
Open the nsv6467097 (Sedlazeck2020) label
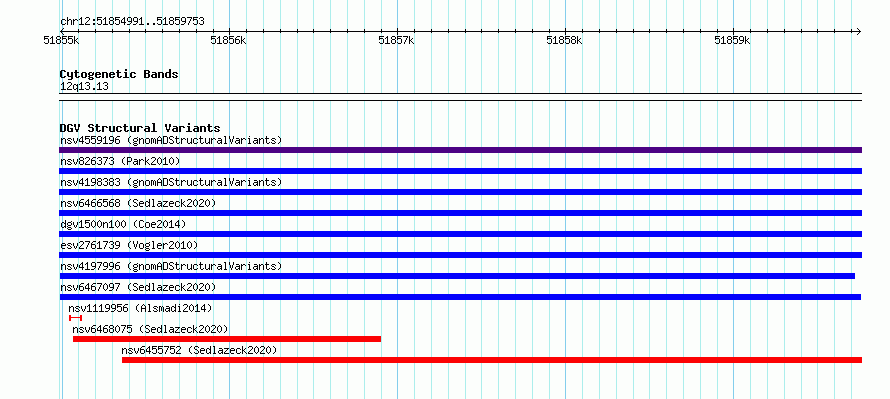[138, 287]
